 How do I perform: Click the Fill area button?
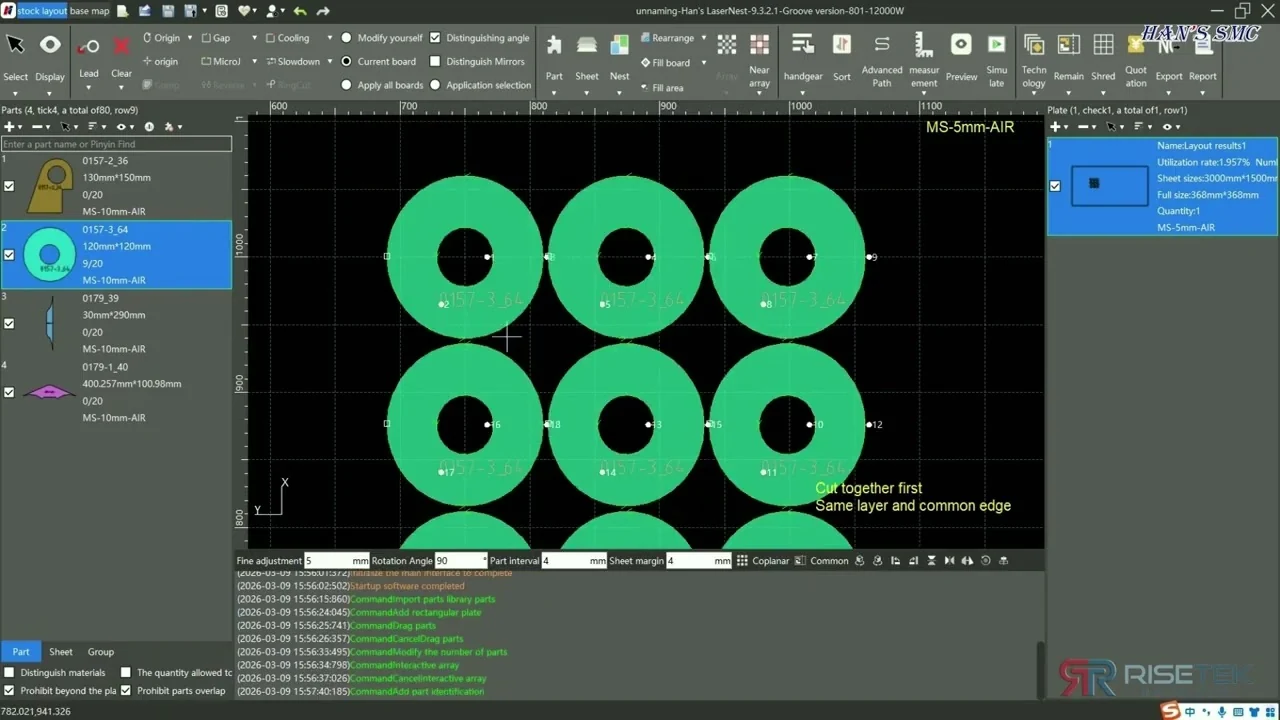pos(662,87)
